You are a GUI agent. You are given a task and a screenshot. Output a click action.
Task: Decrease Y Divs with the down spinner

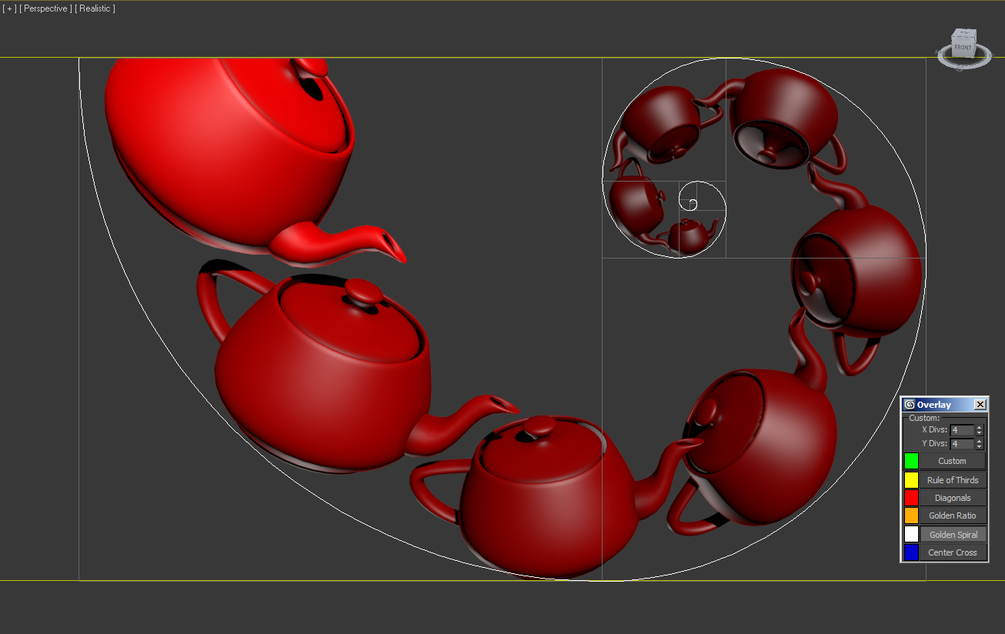point(978,447)
